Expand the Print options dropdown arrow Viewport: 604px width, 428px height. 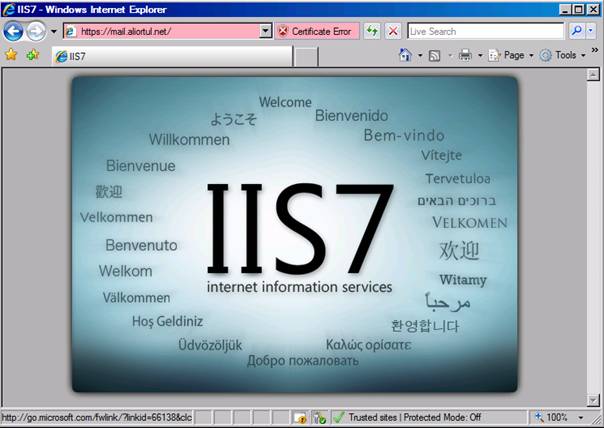480,55
